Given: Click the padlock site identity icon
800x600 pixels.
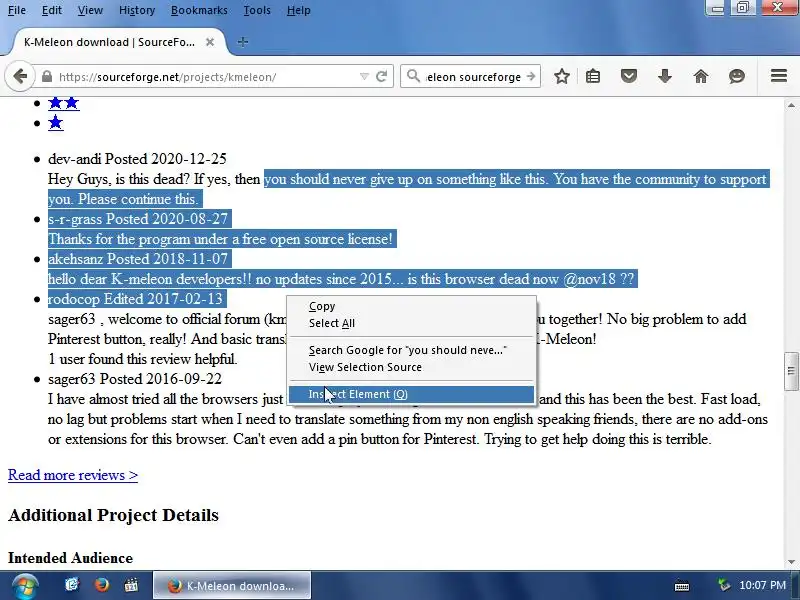Looking at the screenshot, I should tap(47, 77).
